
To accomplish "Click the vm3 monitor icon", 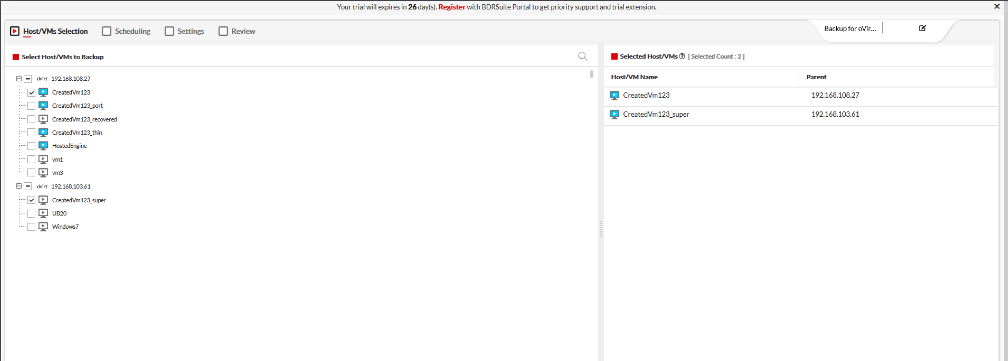I will coord(43,173).
